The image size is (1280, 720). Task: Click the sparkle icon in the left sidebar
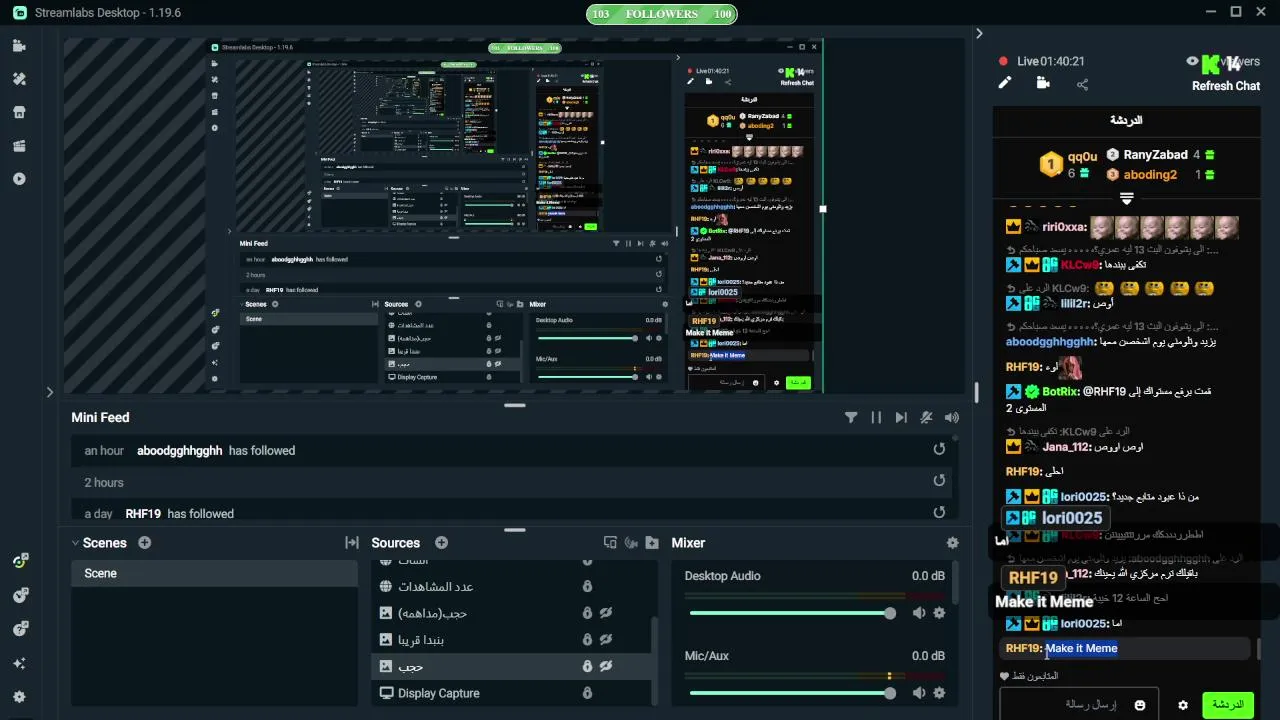pos(19,663)
